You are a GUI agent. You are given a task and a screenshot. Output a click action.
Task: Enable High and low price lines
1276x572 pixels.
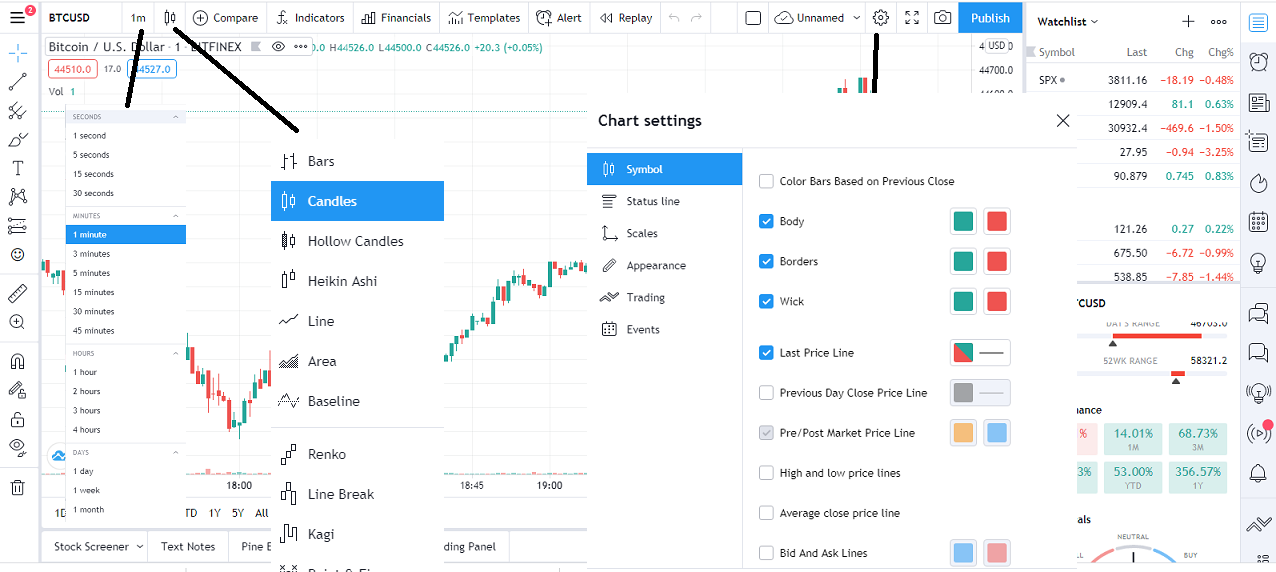(x=766, y=473)
